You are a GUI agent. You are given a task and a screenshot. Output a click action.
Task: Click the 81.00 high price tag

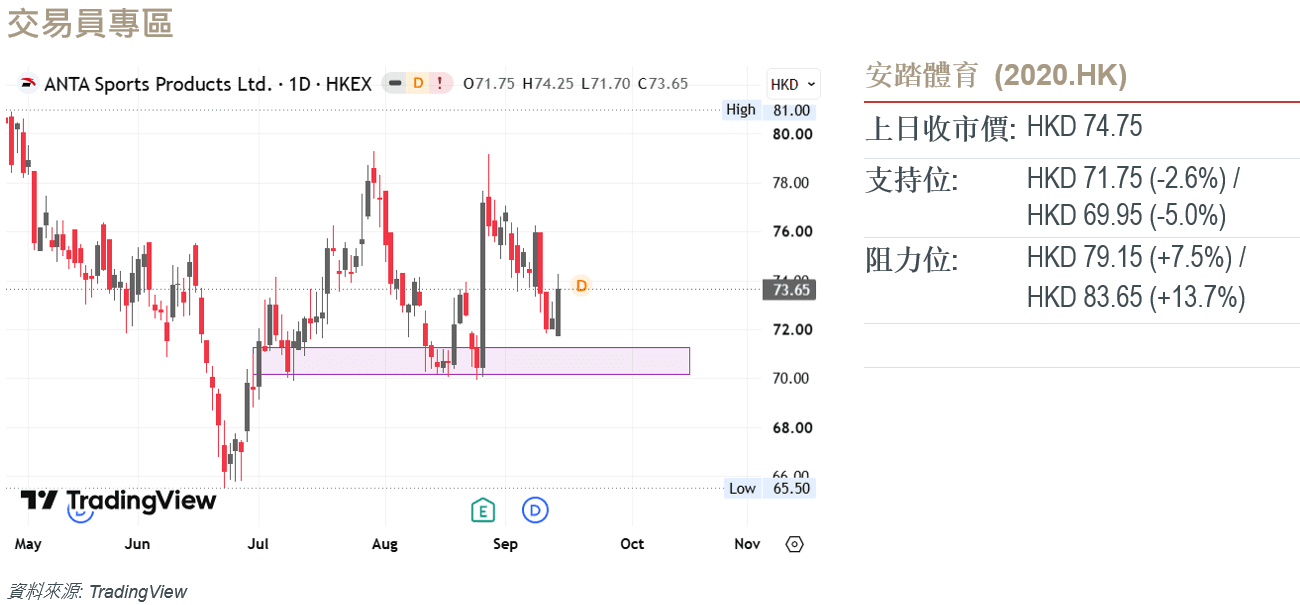[791, 110]
